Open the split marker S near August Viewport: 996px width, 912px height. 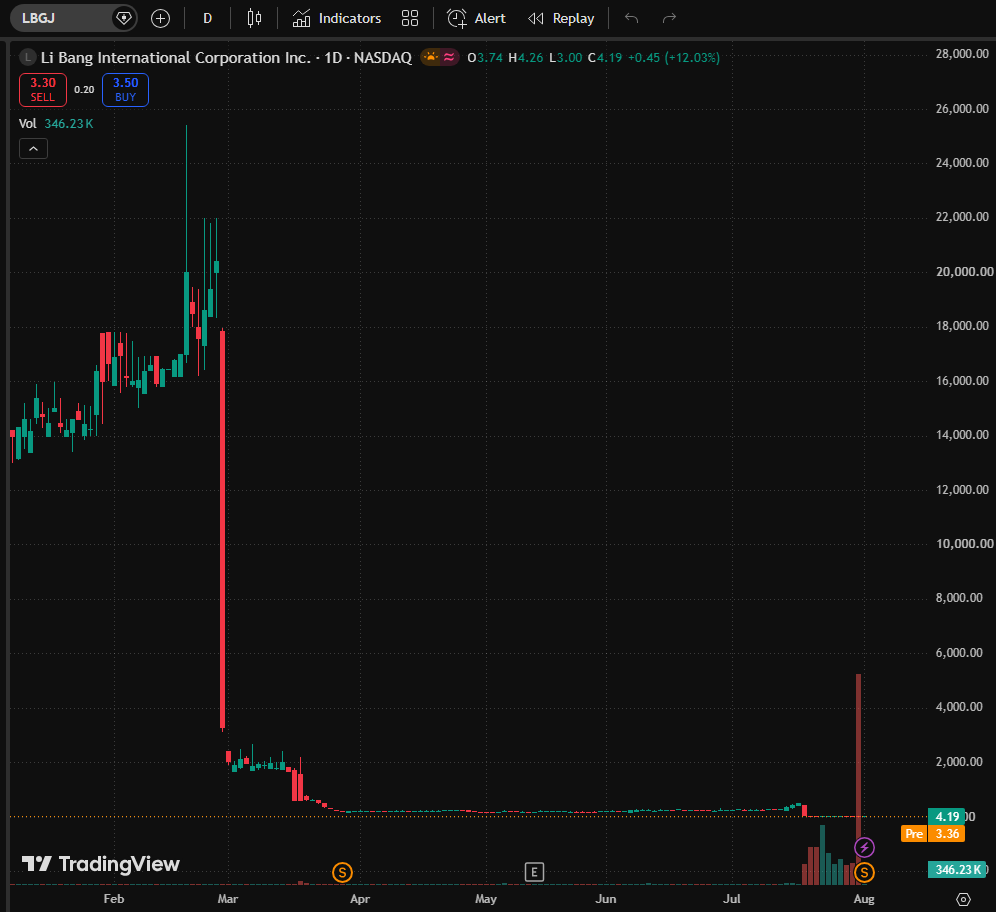[x=864, y=873]
